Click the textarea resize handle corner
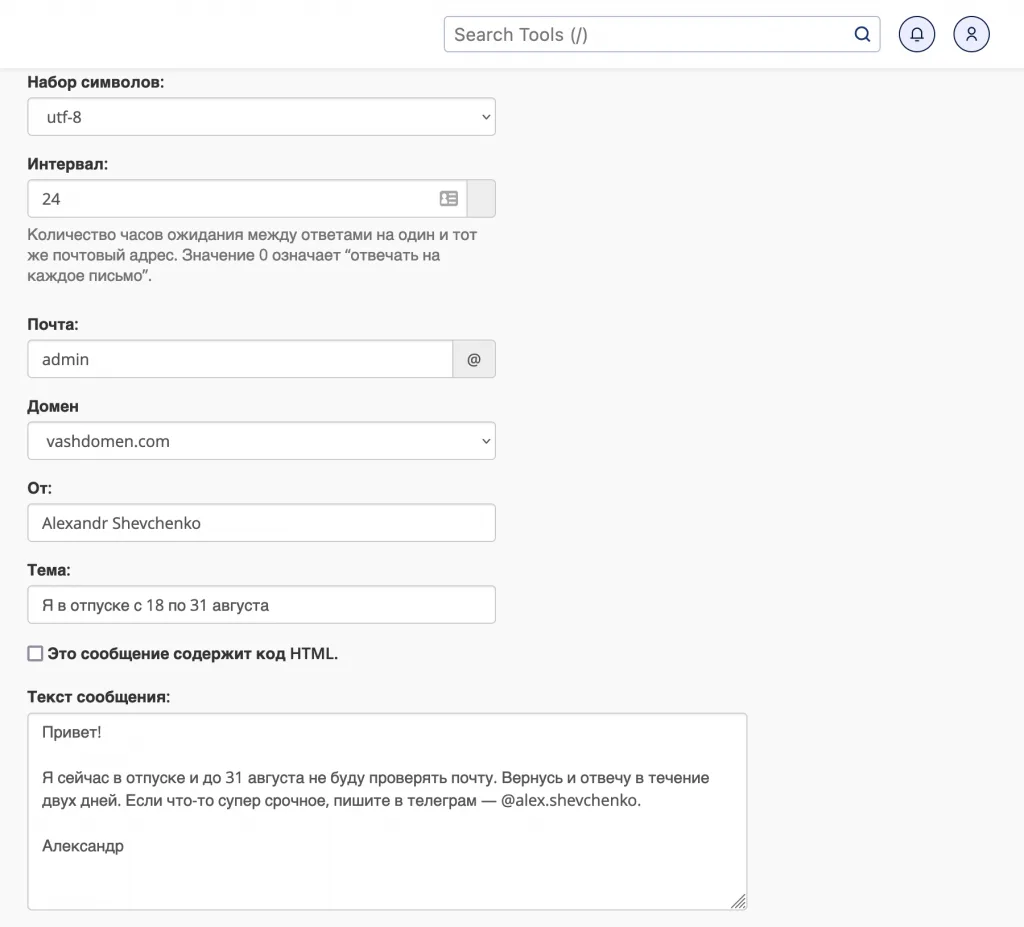Image resolution: width=1024 pixels, height=927 pixels. 739,902
